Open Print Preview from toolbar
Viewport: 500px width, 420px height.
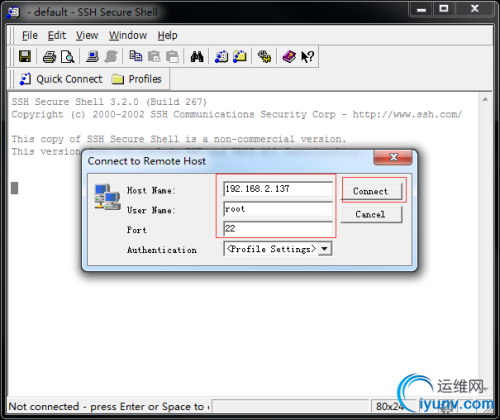(x=68, y=57)
